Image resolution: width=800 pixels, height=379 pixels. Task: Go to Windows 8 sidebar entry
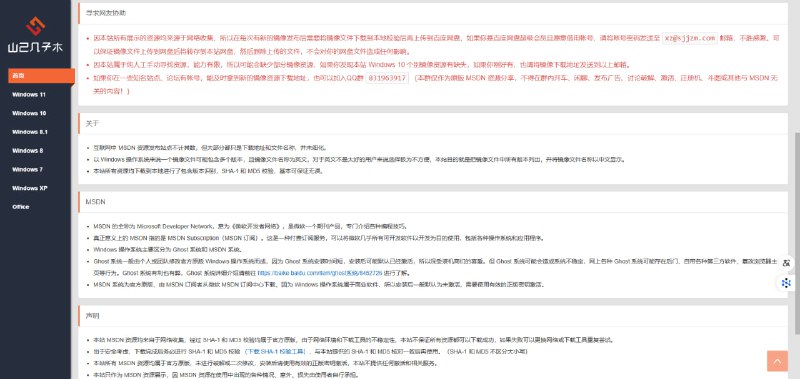[28, 151]
